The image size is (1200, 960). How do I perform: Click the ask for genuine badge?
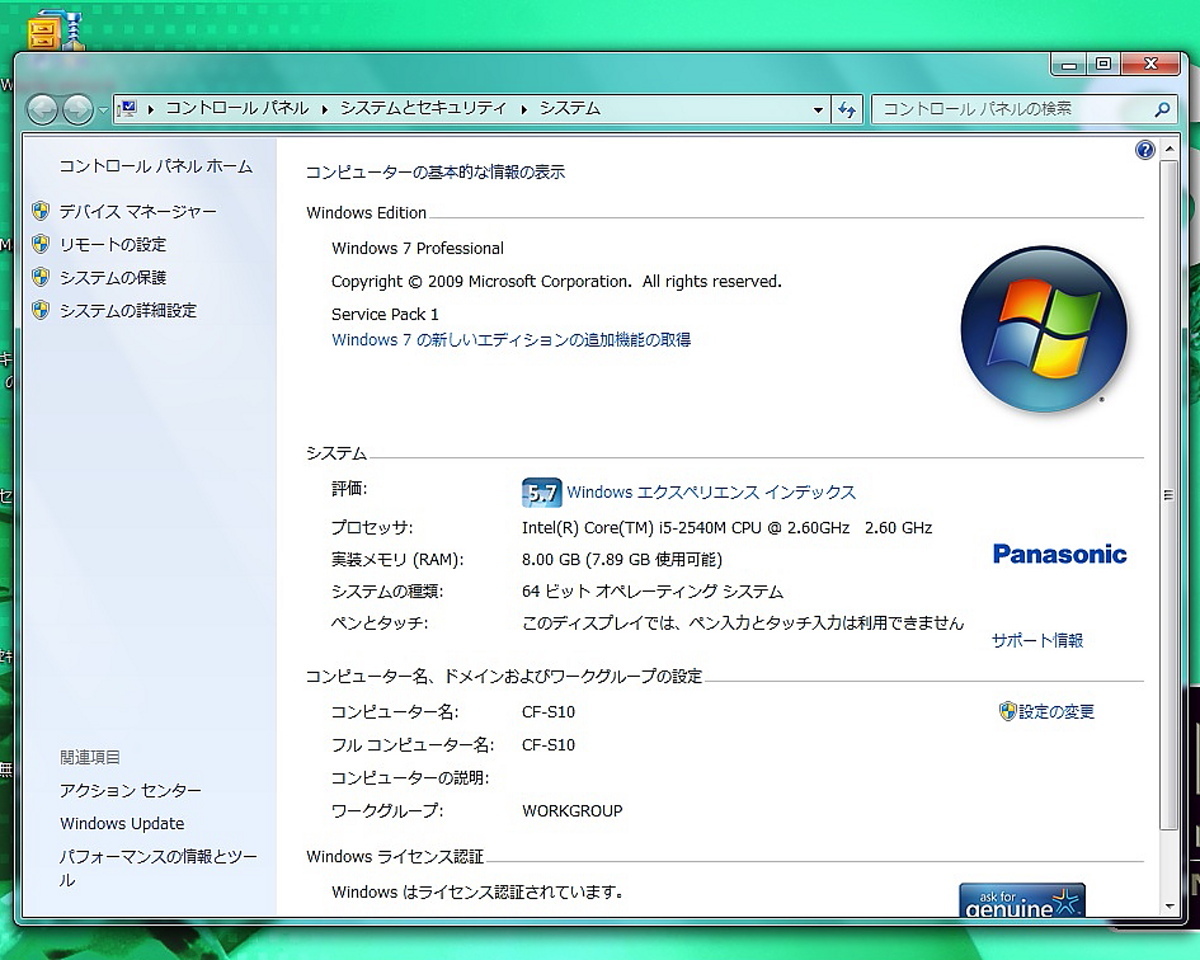[x=1022, y=900]
